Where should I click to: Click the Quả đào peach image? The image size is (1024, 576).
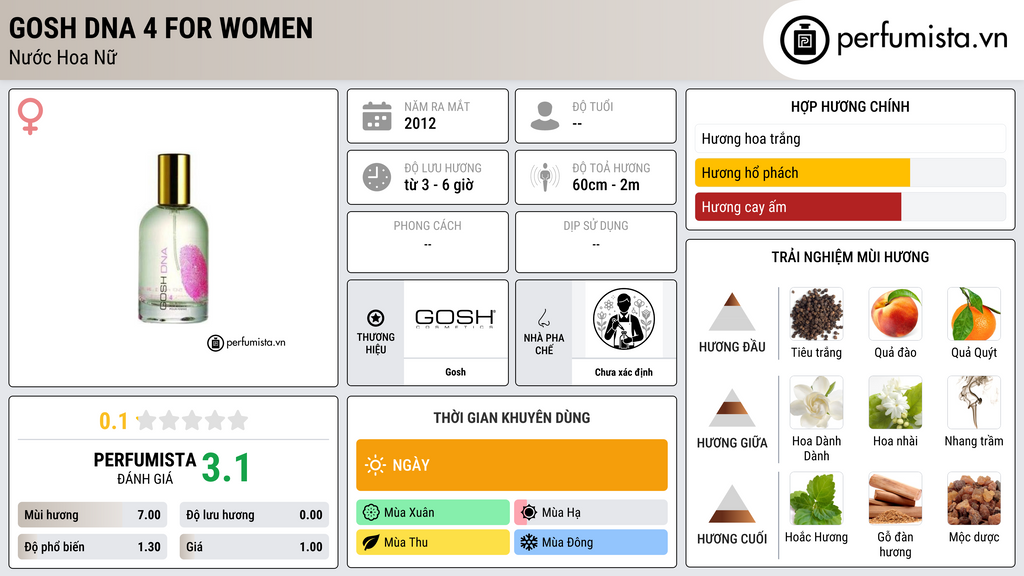(895, 314)
